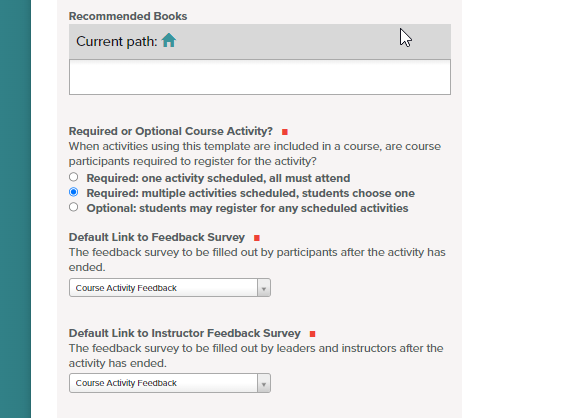Select radio 'Optional: students may register for any'

point(74,207)
